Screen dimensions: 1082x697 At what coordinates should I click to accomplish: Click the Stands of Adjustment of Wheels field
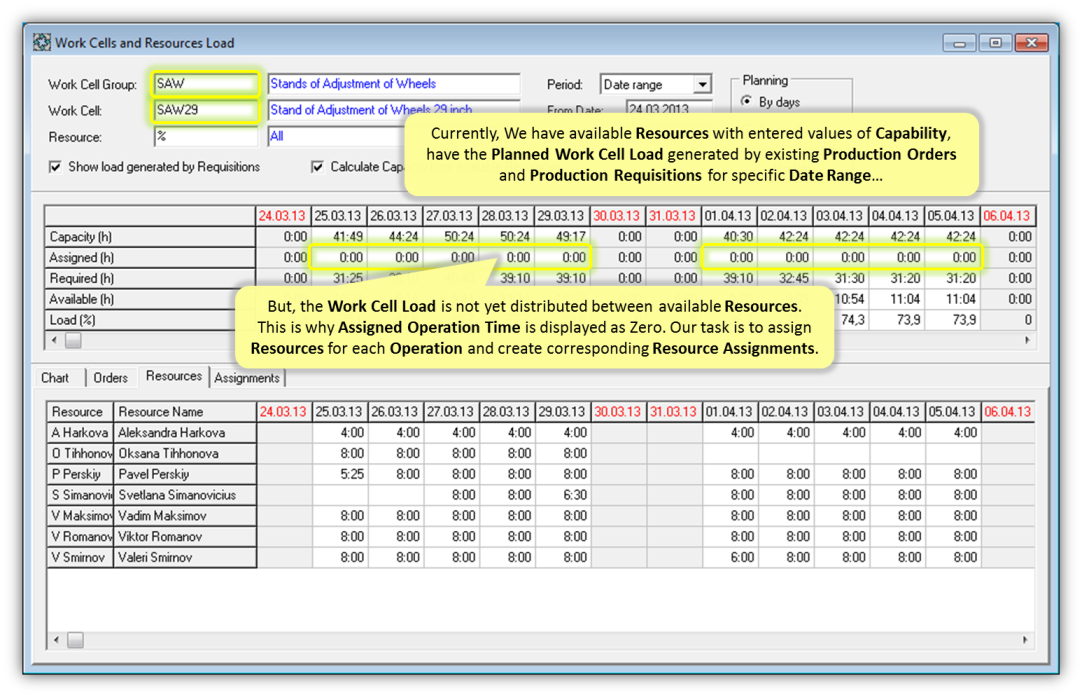(393, 84)
